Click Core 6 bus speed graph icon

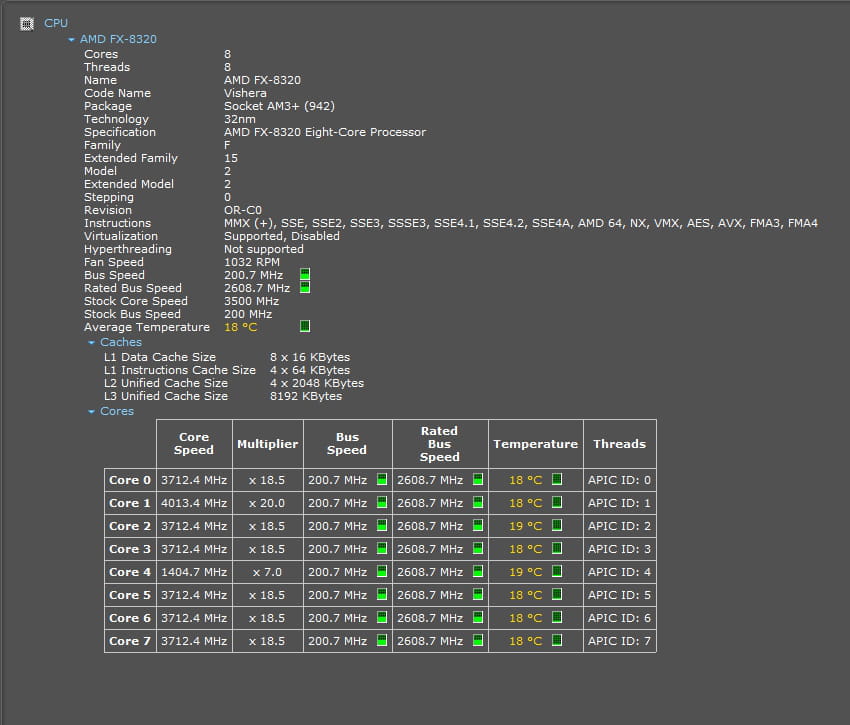point(382,617)
